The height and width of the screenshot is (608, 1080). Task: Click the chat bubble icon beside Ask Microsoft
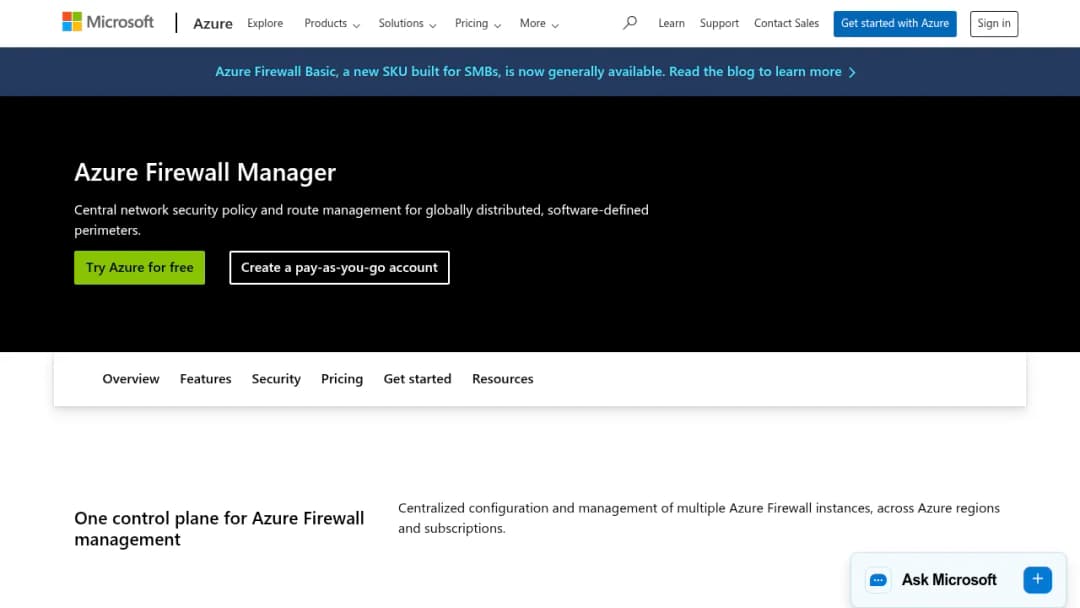point(878,580)
